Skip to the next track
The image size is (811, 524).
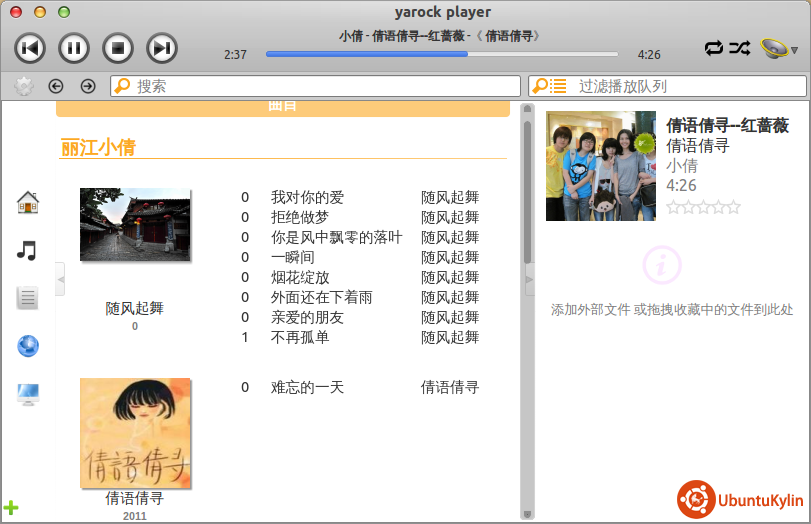(162, 47)
